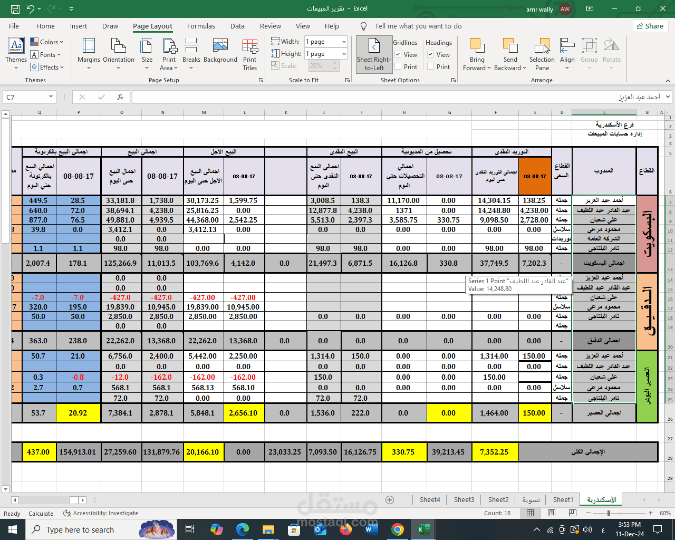Screen dimensions: 675x540
Task: Open the Align objects menu
Action: pyautogui.click(x=567, y=51)
